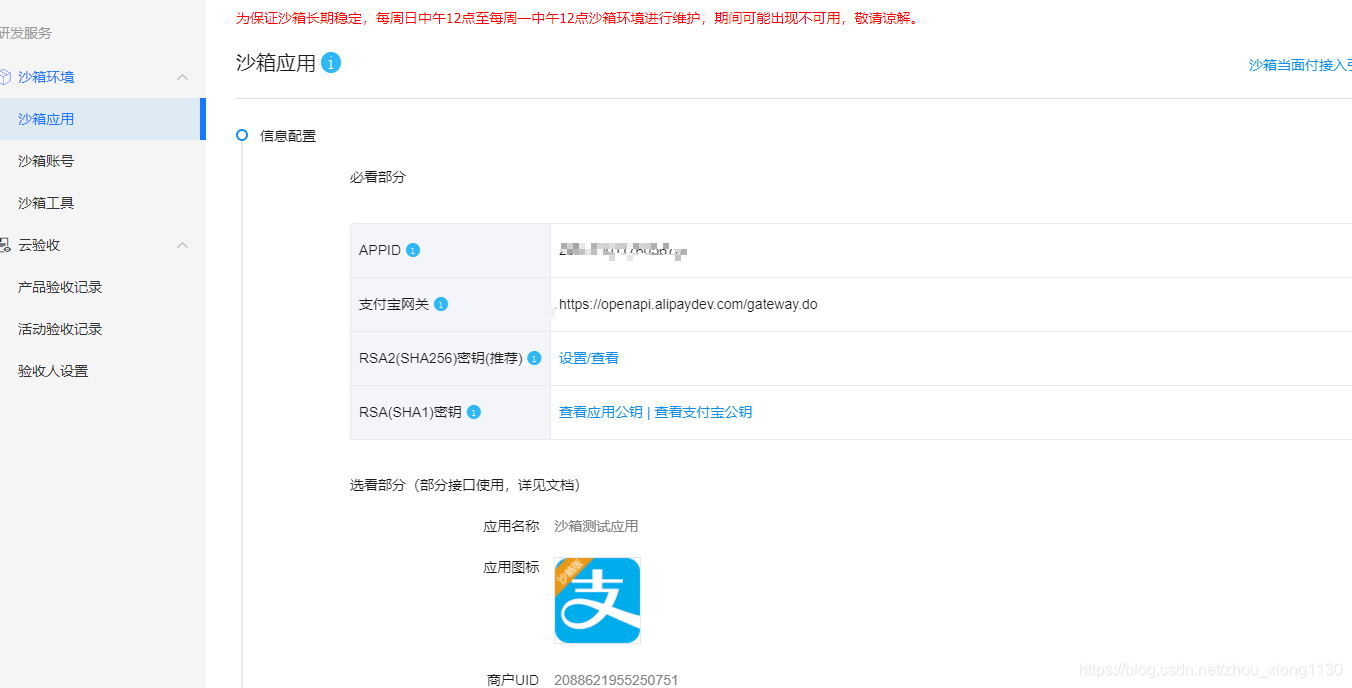Collapse the 云验收 menu section
Viewport: 1352px width, 688px height.
click(182, 245)
